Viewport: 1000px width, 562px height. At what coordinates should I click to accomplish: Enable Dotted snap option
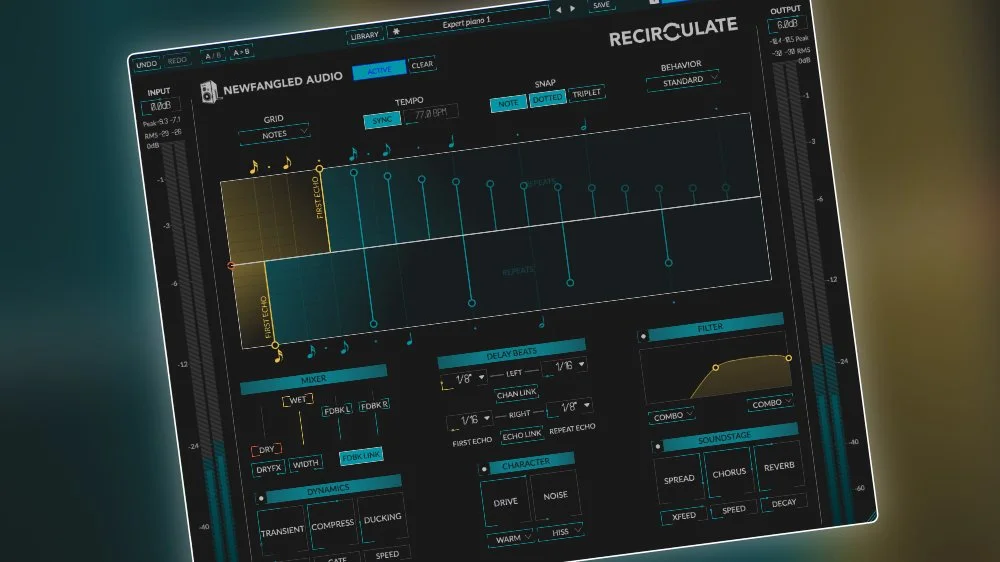point(547,98)
